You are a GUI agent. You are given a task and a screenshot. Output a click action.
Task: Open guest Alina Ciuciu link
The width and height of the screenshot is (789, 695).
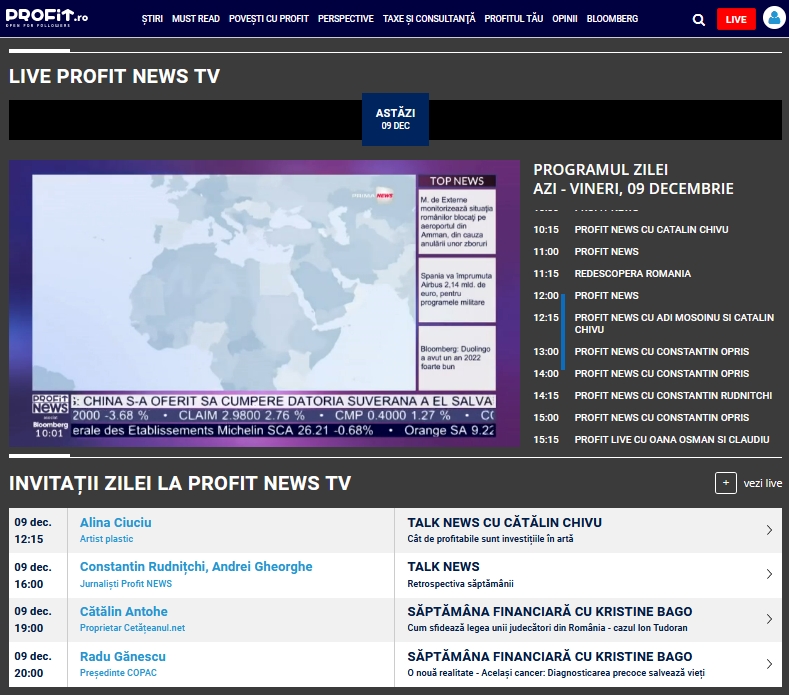coord(116,522)
